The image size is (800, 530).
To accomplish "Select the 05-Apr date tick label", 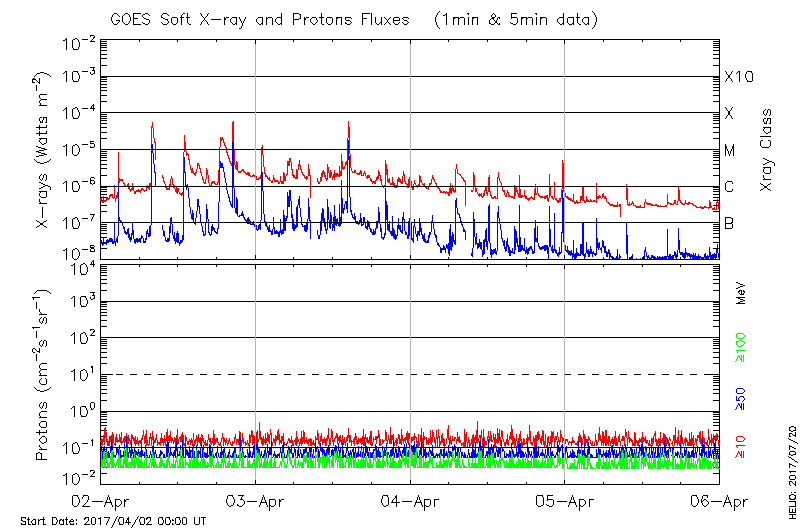I will click(x=565, y=501).
